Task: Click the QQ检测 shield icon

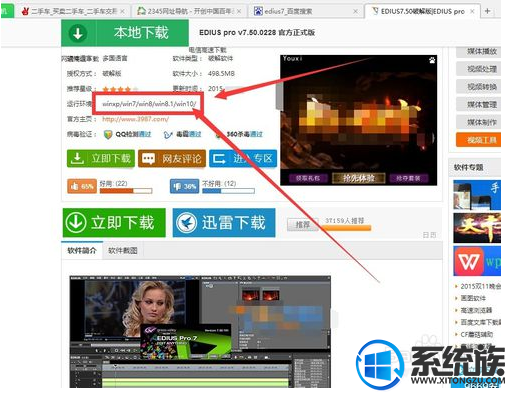Action: tap(108, 135)
